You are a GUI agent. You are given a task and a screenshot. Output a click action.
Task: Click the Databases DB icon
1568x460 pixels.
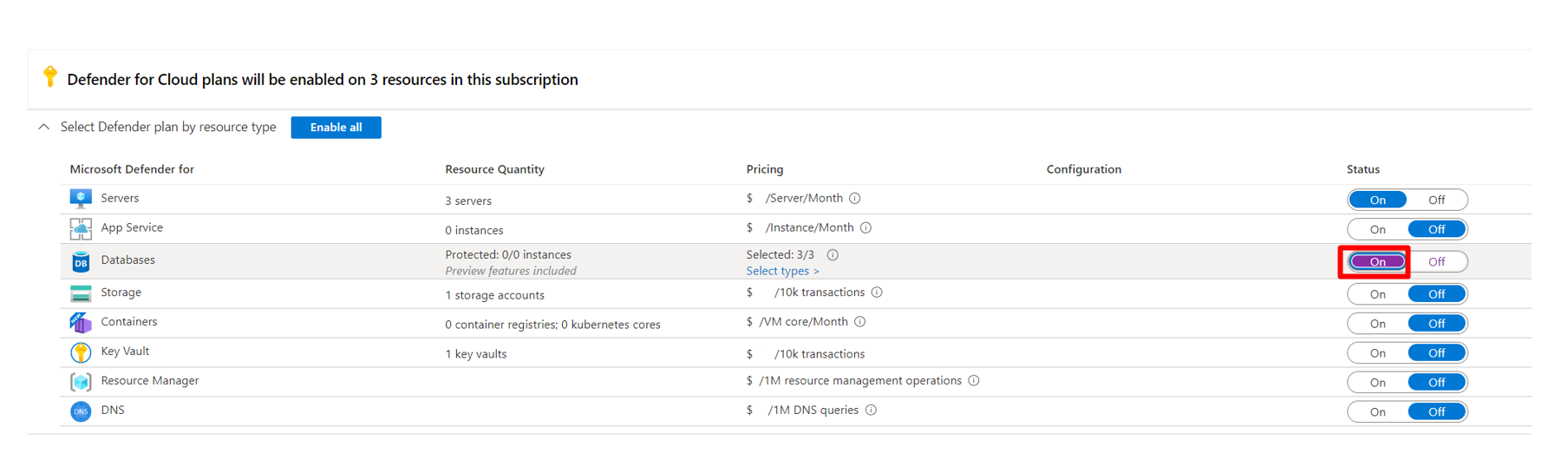(81, 261)
